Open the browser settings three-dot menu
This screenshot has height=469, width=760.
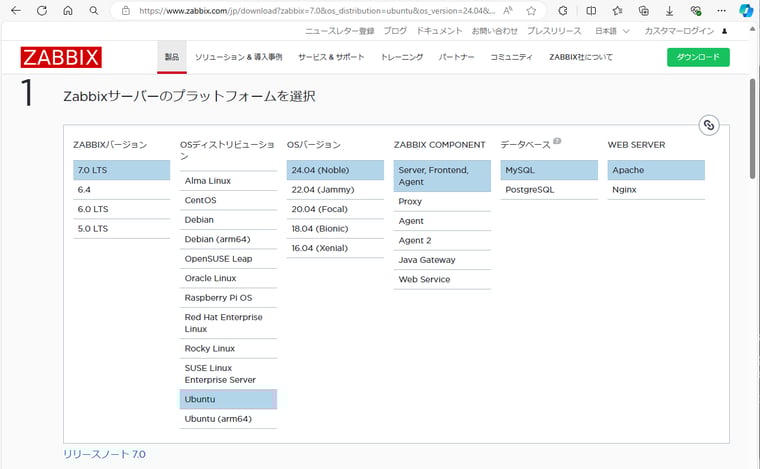click(x=721, y=11)
